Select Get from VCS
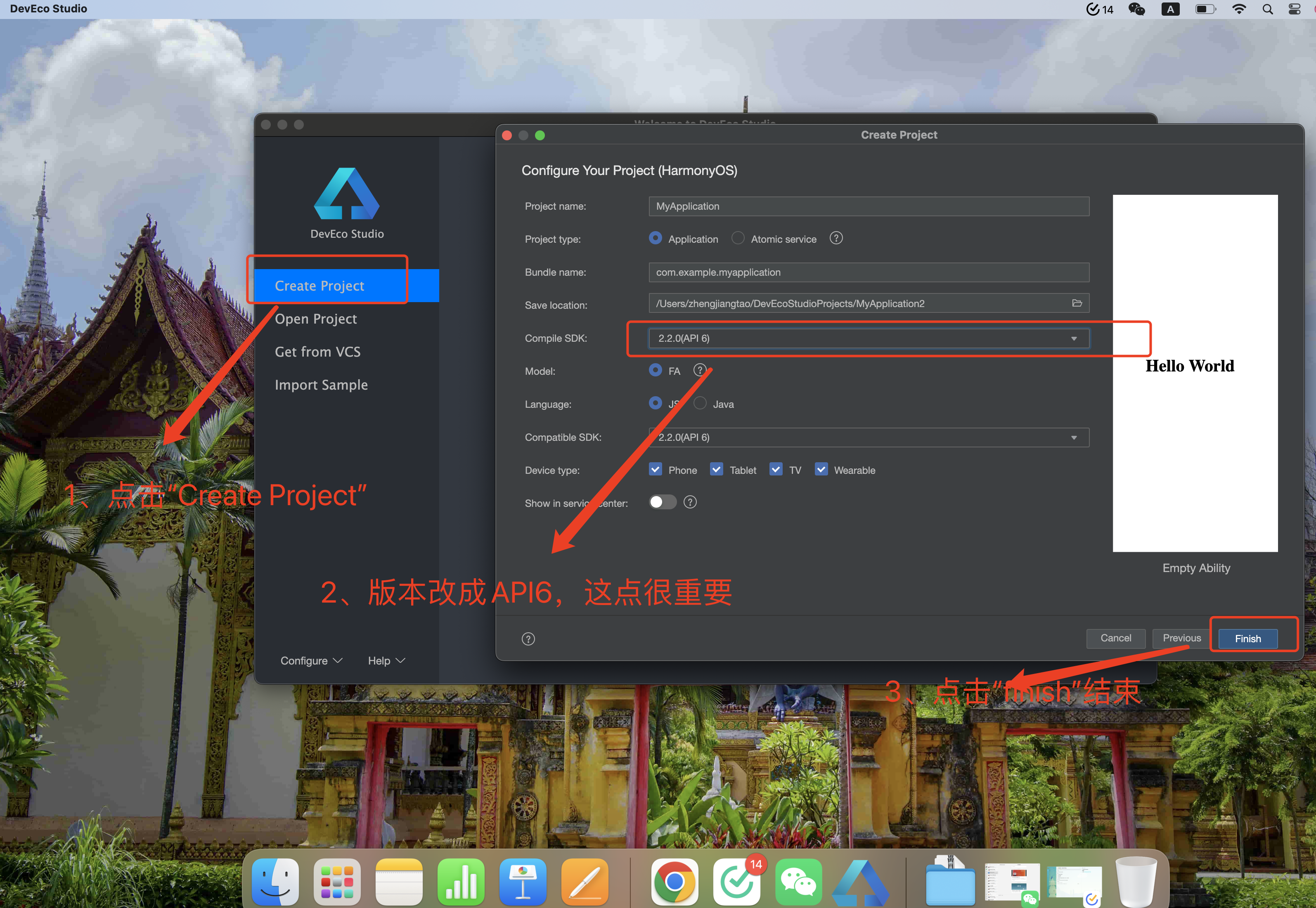 [346, 352]
